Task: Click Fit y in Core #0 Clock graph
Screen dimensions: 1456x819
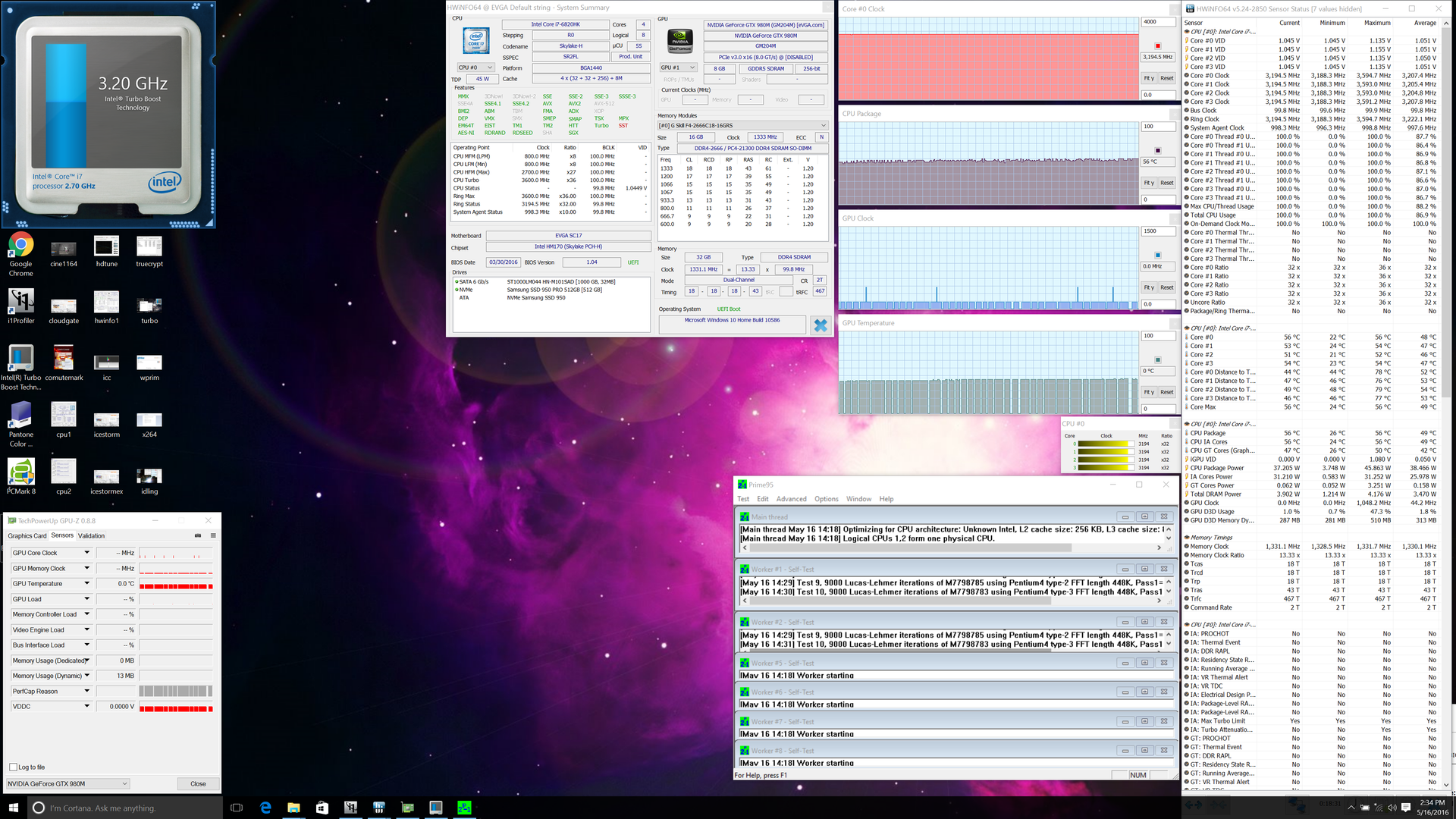Action: (x=1149, y=78)
